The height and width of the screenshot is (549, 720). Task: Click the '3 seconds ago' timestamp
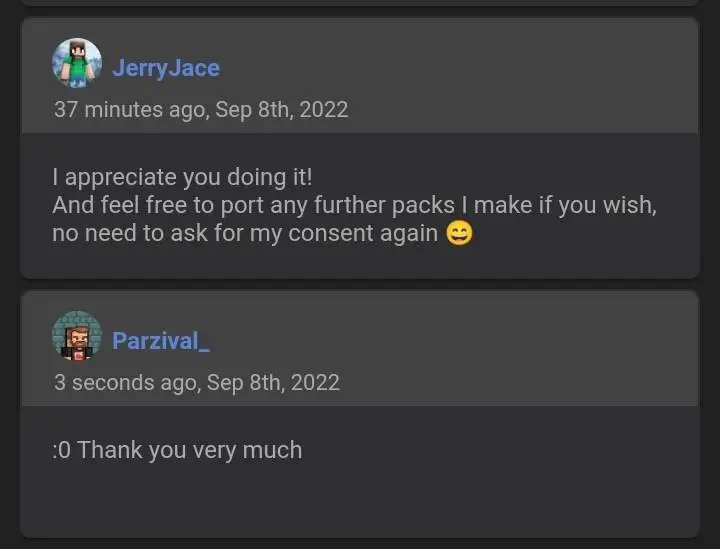click(x=125, y=382)
